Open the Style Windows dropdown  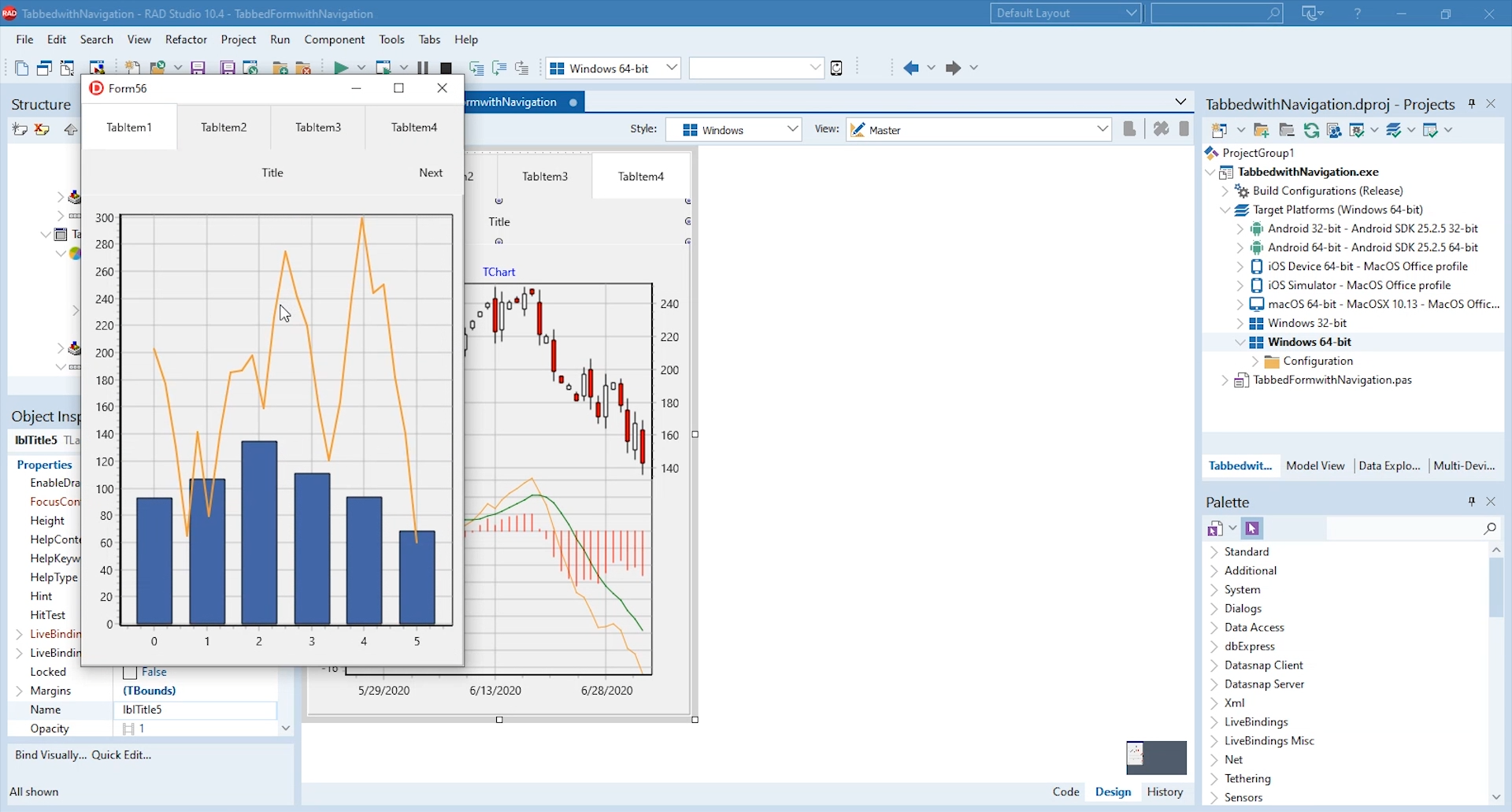pyautogui.click(x=792, y=129)
